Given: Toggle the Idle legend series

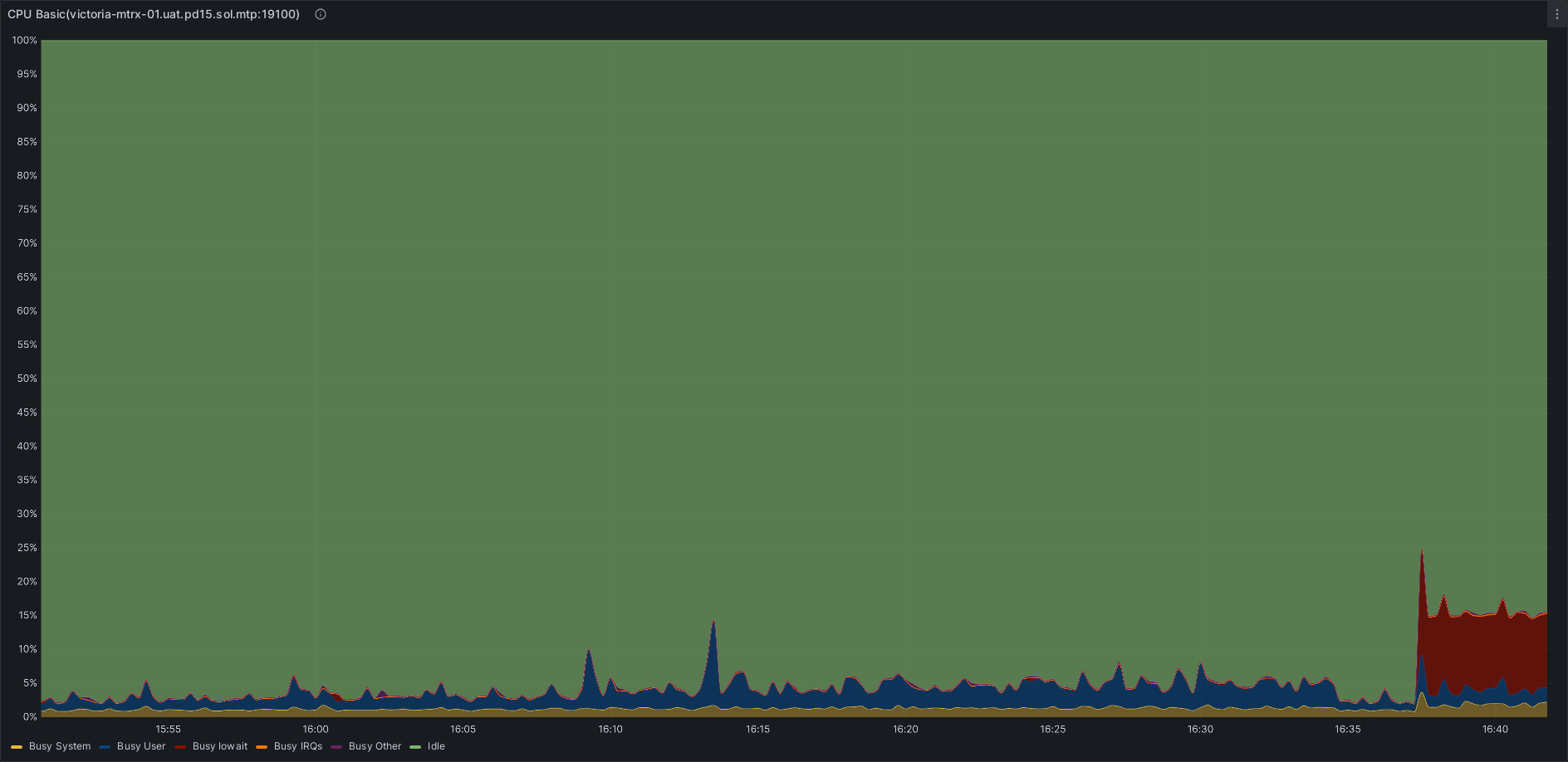Looking at the screenshot, I should (x=436, y=746).
